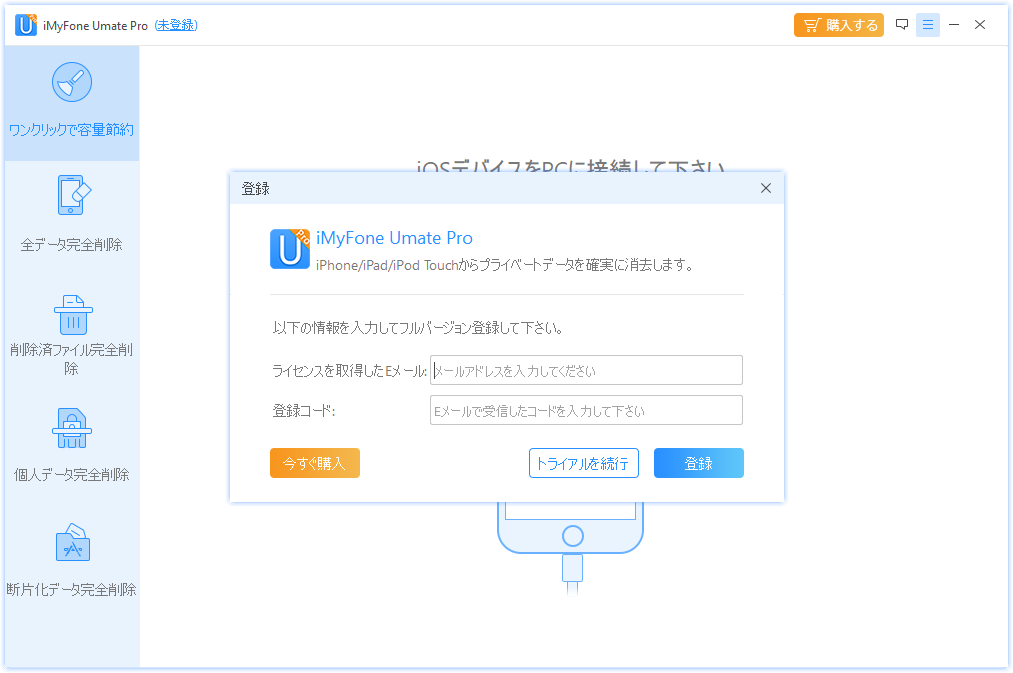Close the 登録 dialog
Viewport: 1013px width, 673px height.
coord(766,188)
